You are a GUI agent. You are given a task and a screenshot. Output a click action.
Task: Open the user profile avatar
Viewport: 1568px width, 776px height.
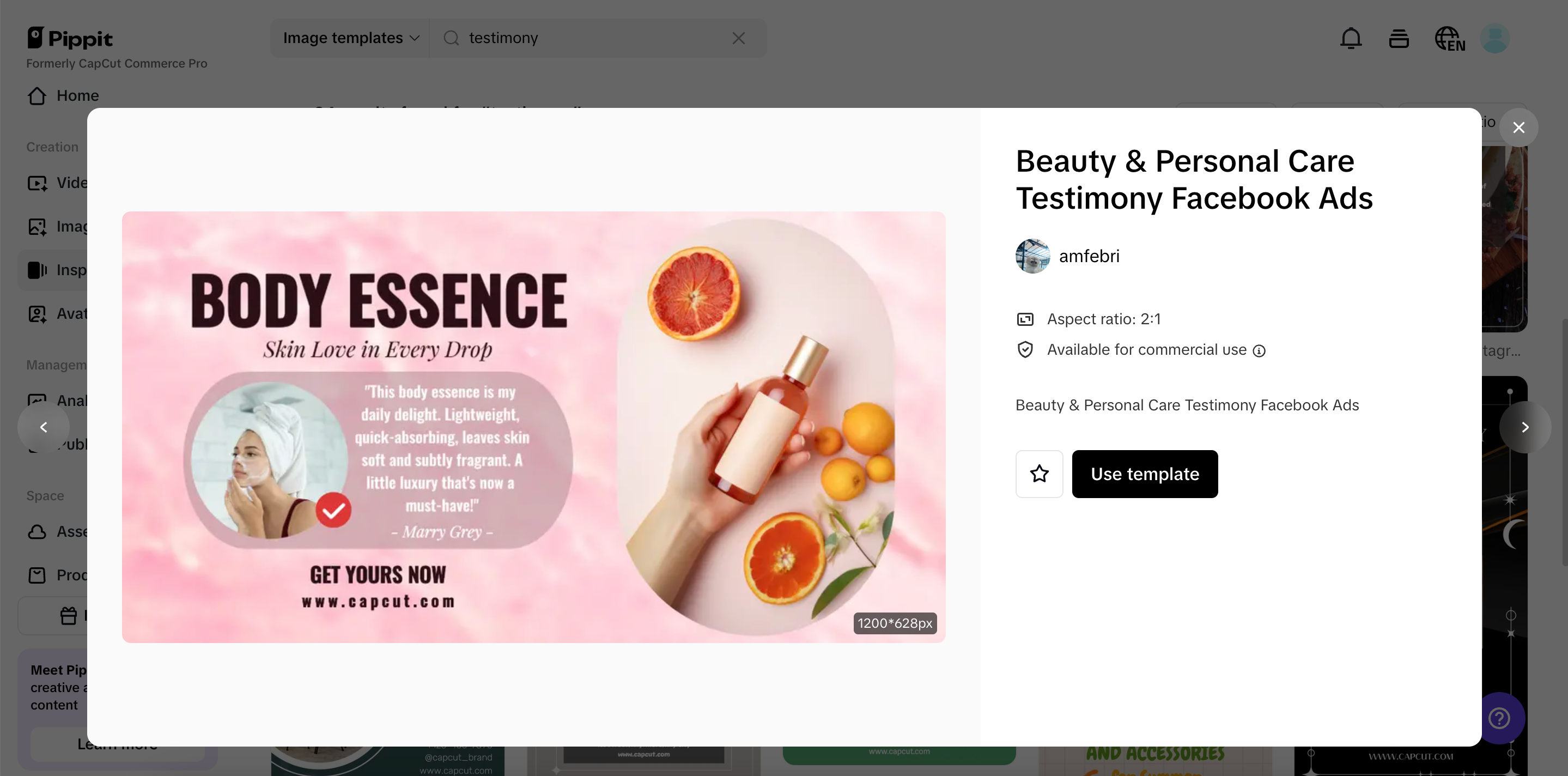[1494, 38]
